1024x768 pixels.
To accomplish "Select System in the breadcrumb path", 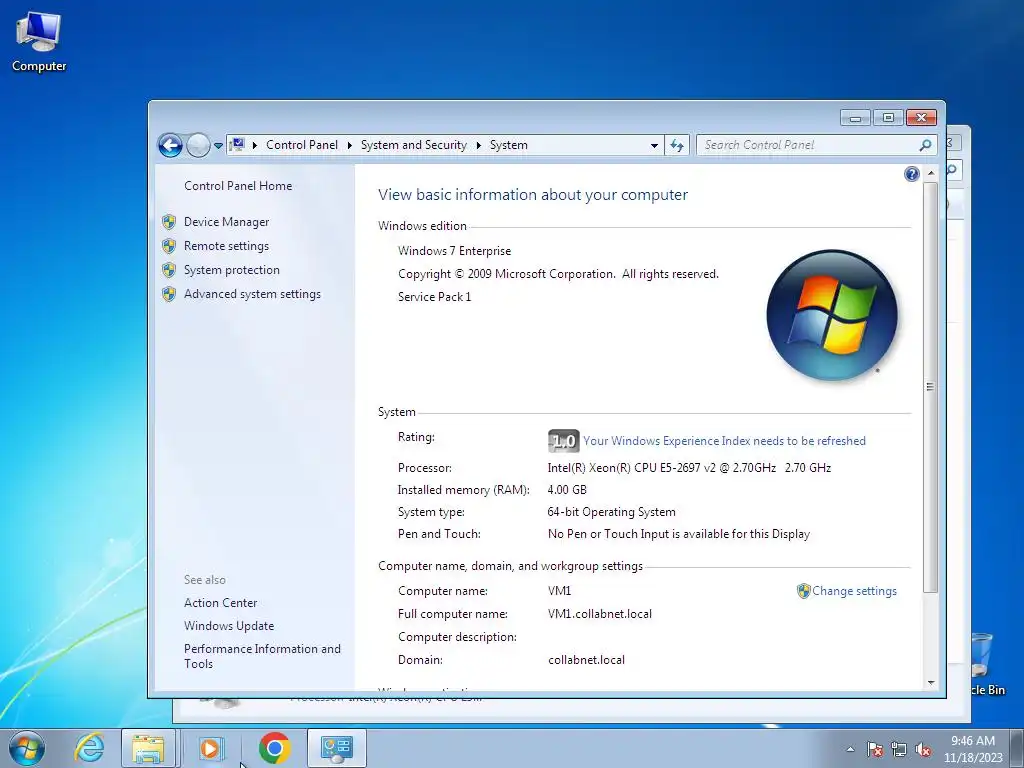I will click(508, 145).
